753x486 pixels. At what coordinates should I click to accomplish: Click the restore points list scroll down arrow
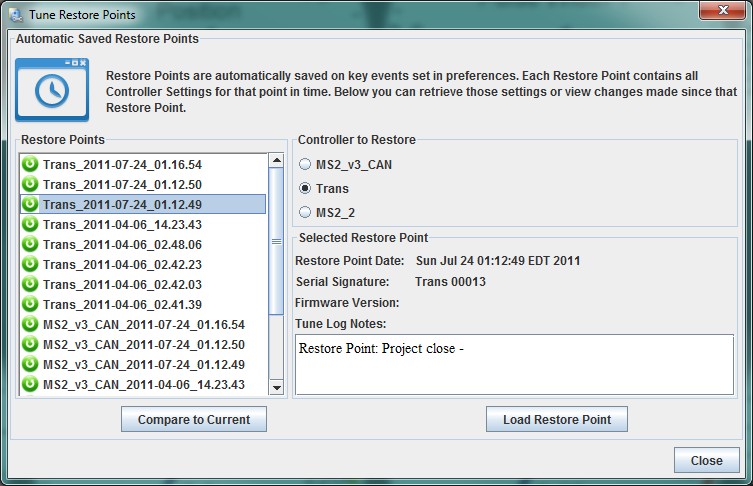point(276,388)
